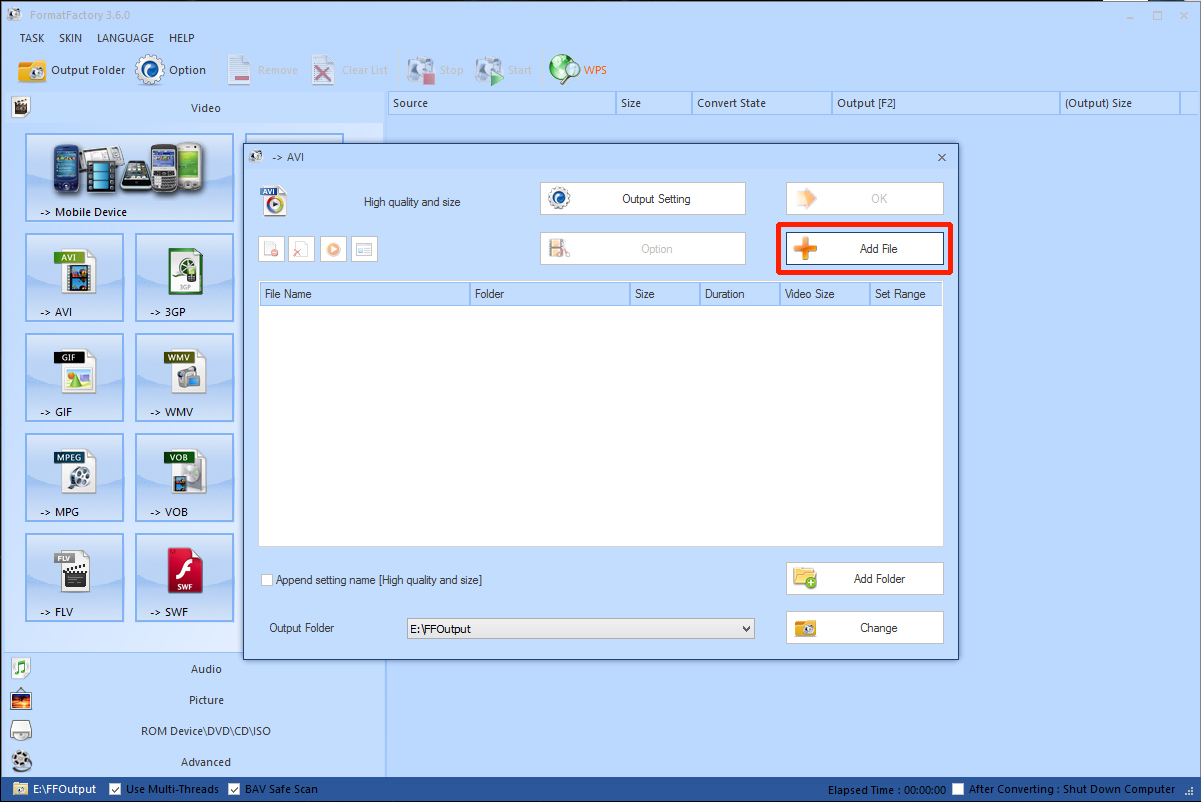Screen dimensions: 1201x802
Task: Click the Duration column header
Action: (740, 294)
